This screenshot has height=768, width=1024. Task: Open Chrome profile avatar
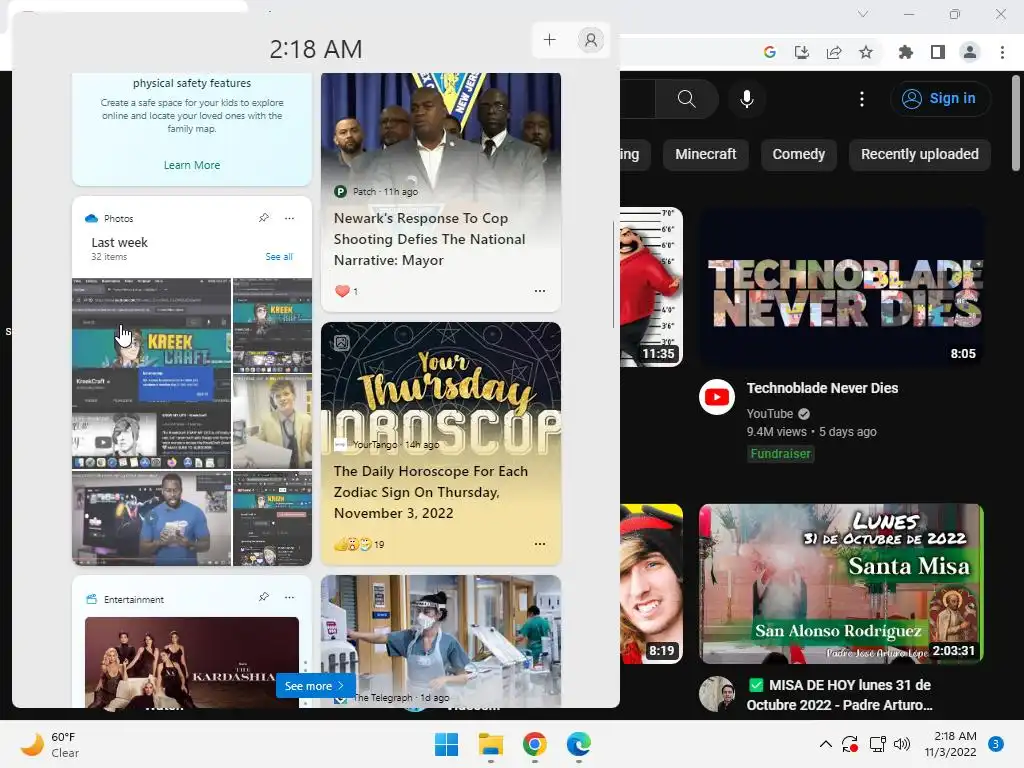tap(970, 52)
